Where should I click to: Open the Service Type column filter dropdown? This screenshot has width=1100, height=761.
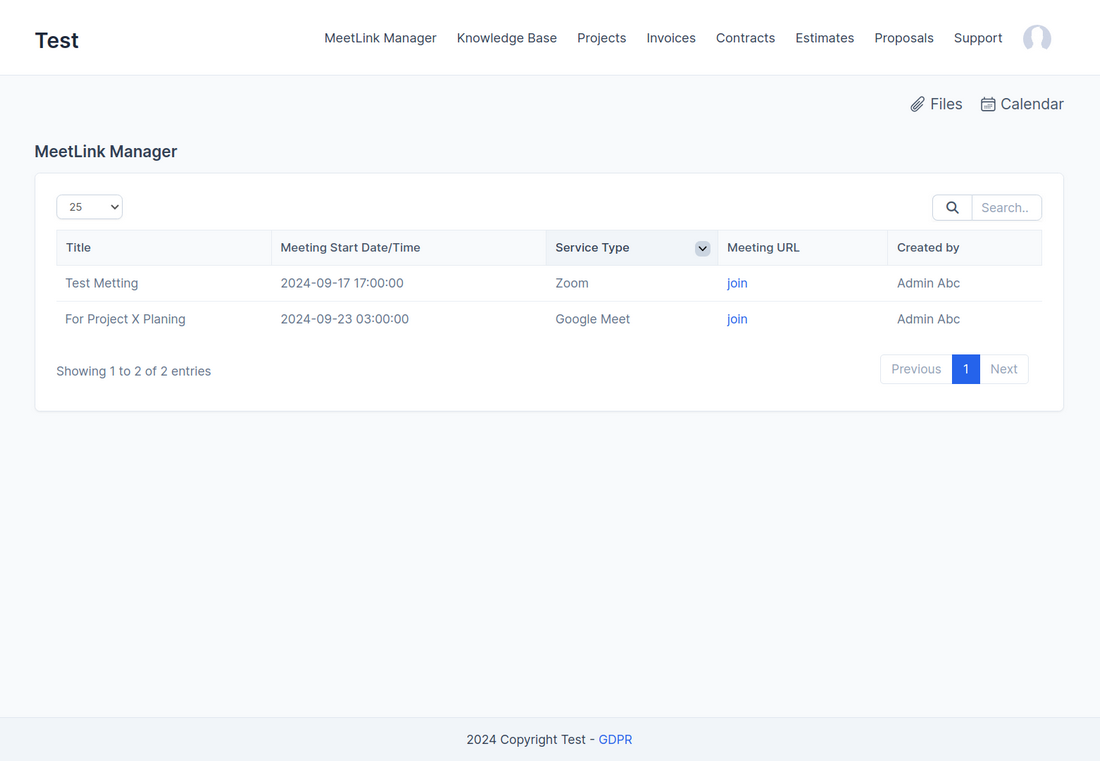tap(702, 248)
